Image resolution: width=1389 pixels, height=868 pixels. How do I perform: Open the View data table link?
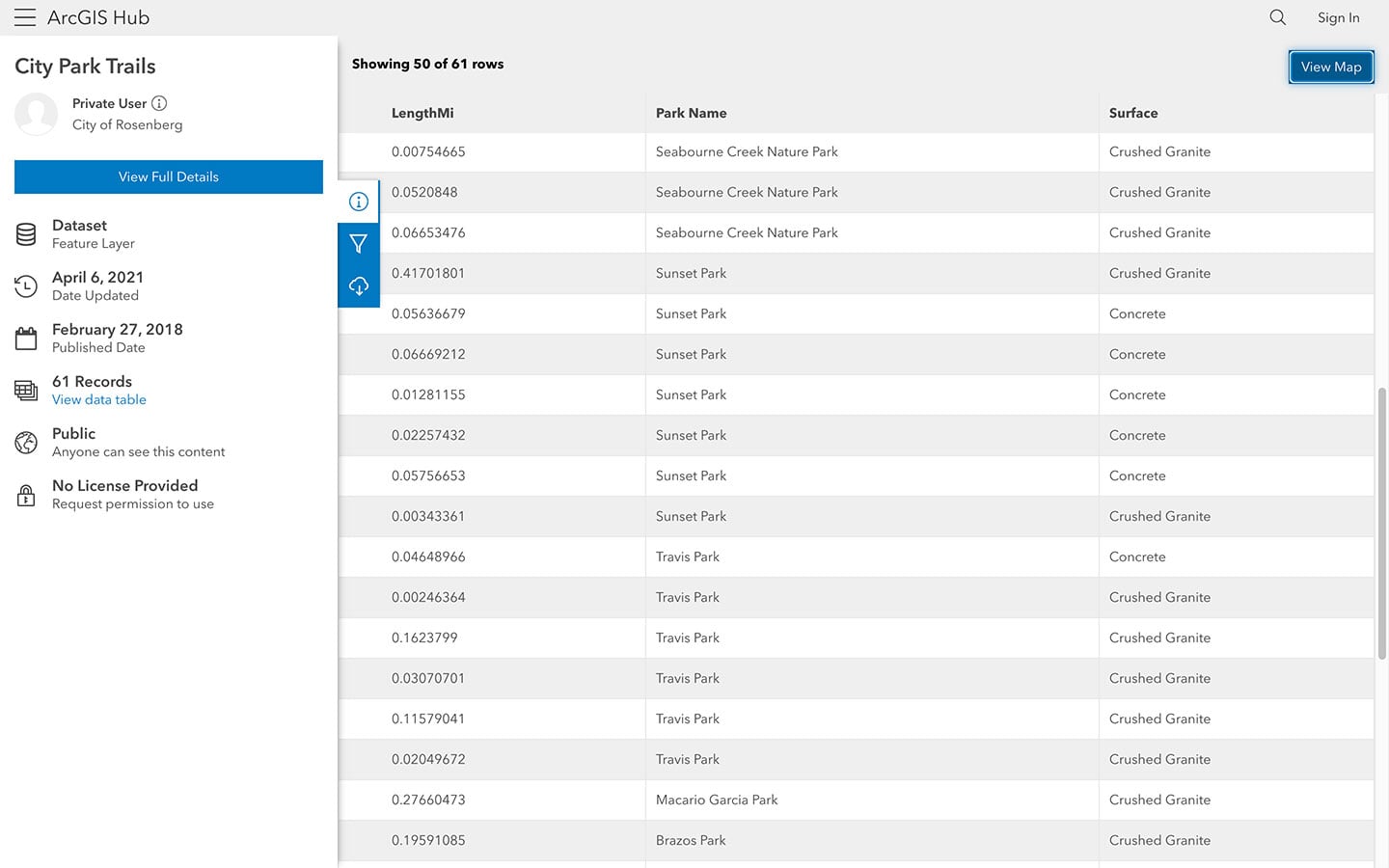99,399
